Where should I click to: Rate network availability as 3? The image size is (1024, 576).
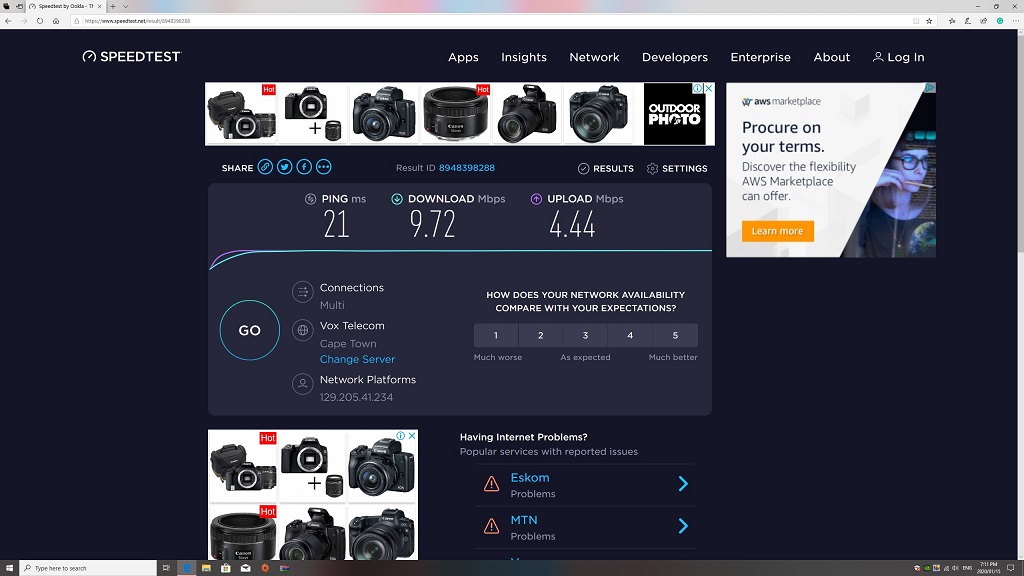tap(585, 335)
